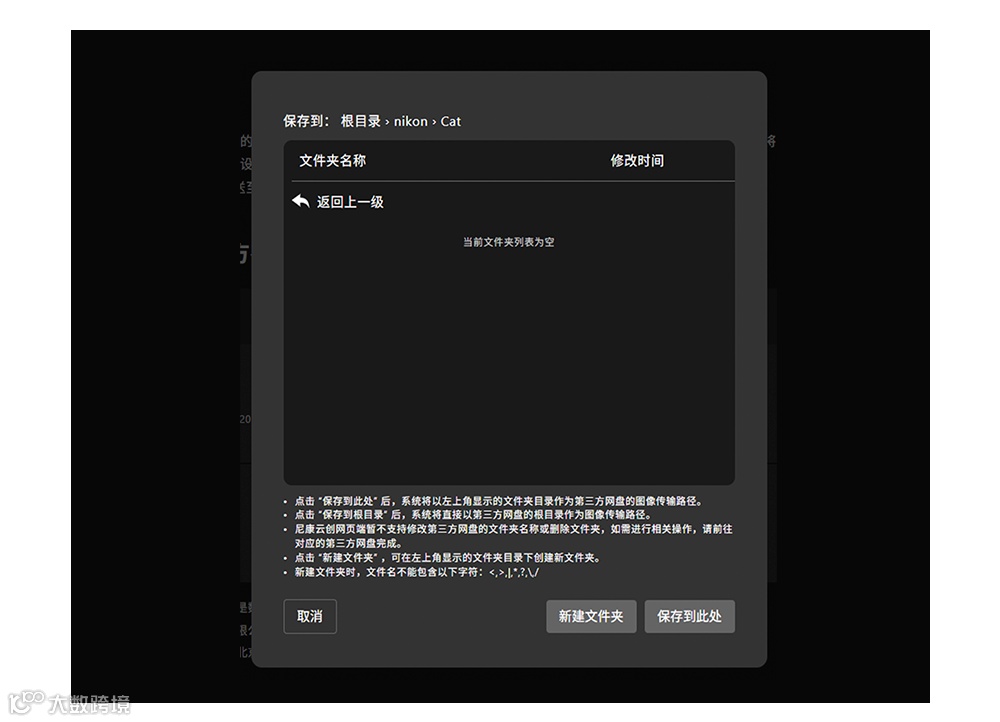
Task: Click the empty folder list message area
Action: [509, 242]
